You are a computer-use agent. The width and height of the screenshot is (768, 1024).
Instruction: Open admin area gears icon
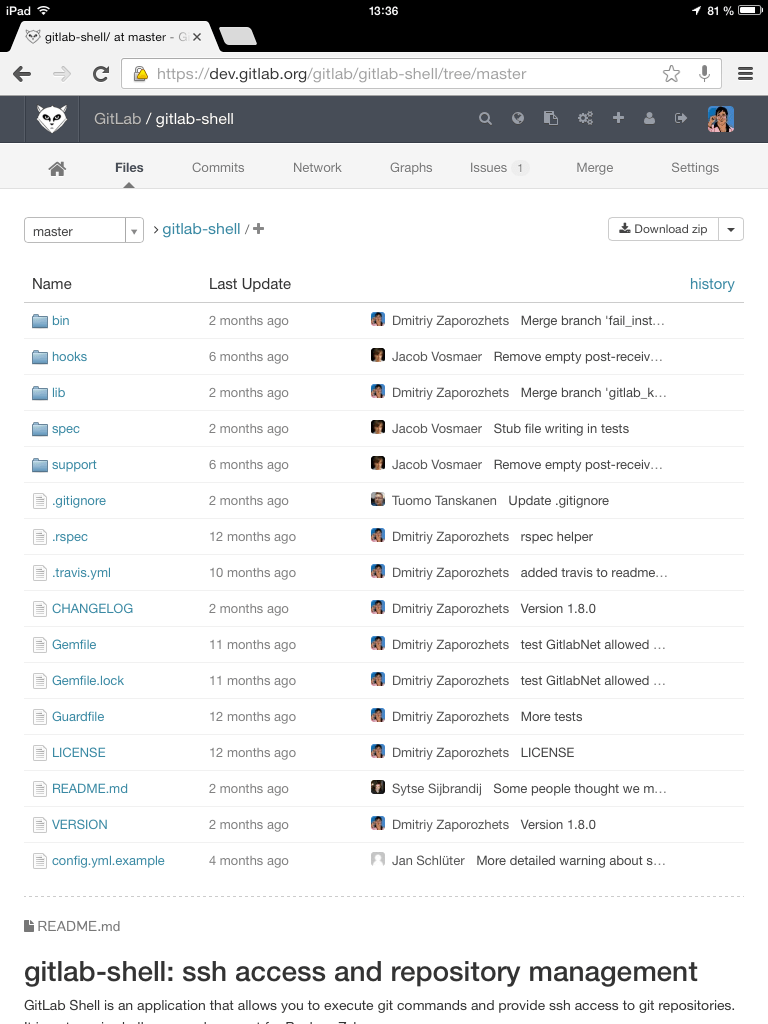coord(585,118)
